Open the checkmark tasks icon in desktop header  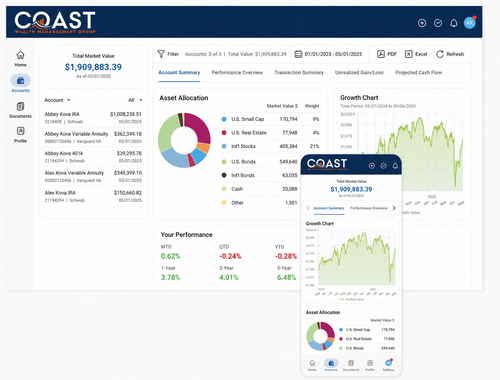[438, 23]
